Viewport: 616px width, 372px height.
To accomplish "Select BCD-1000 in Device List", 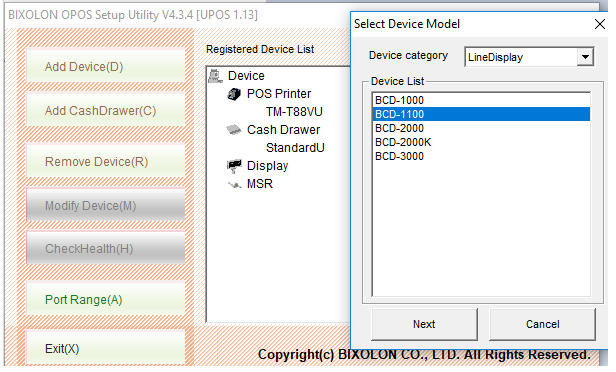I will (481, 100).
